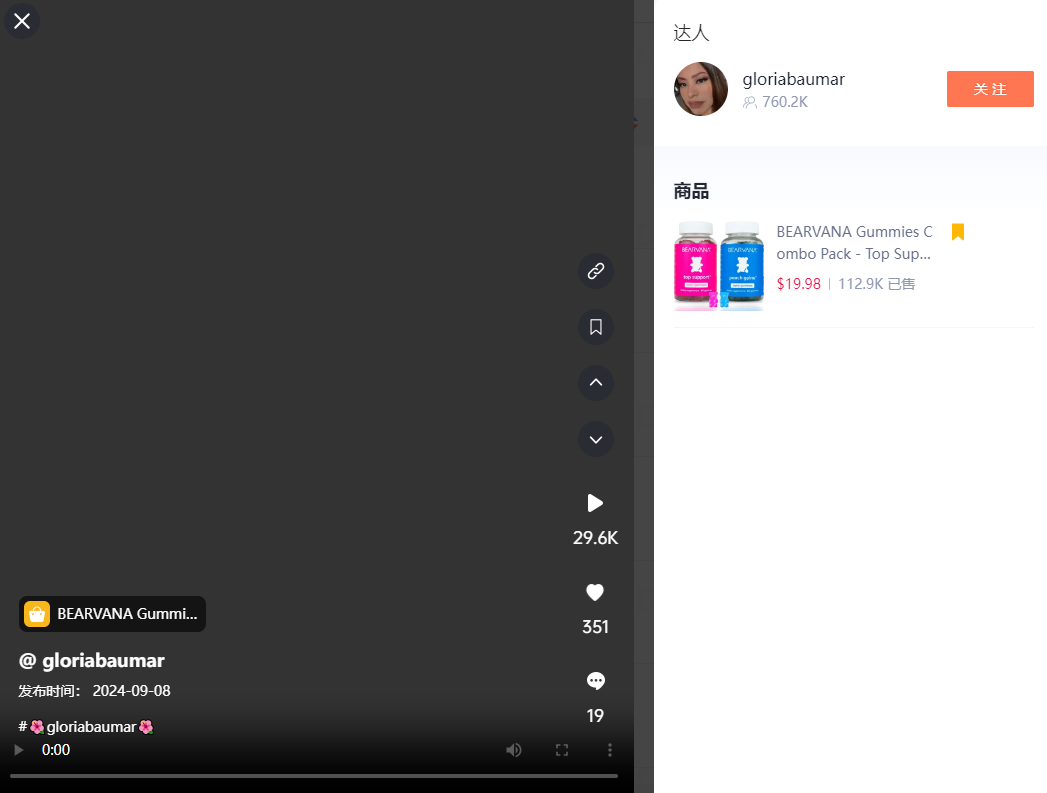Click the 29.6K views count
Viewport: 1047px width, 793px height.
click(x=596, y=538)
